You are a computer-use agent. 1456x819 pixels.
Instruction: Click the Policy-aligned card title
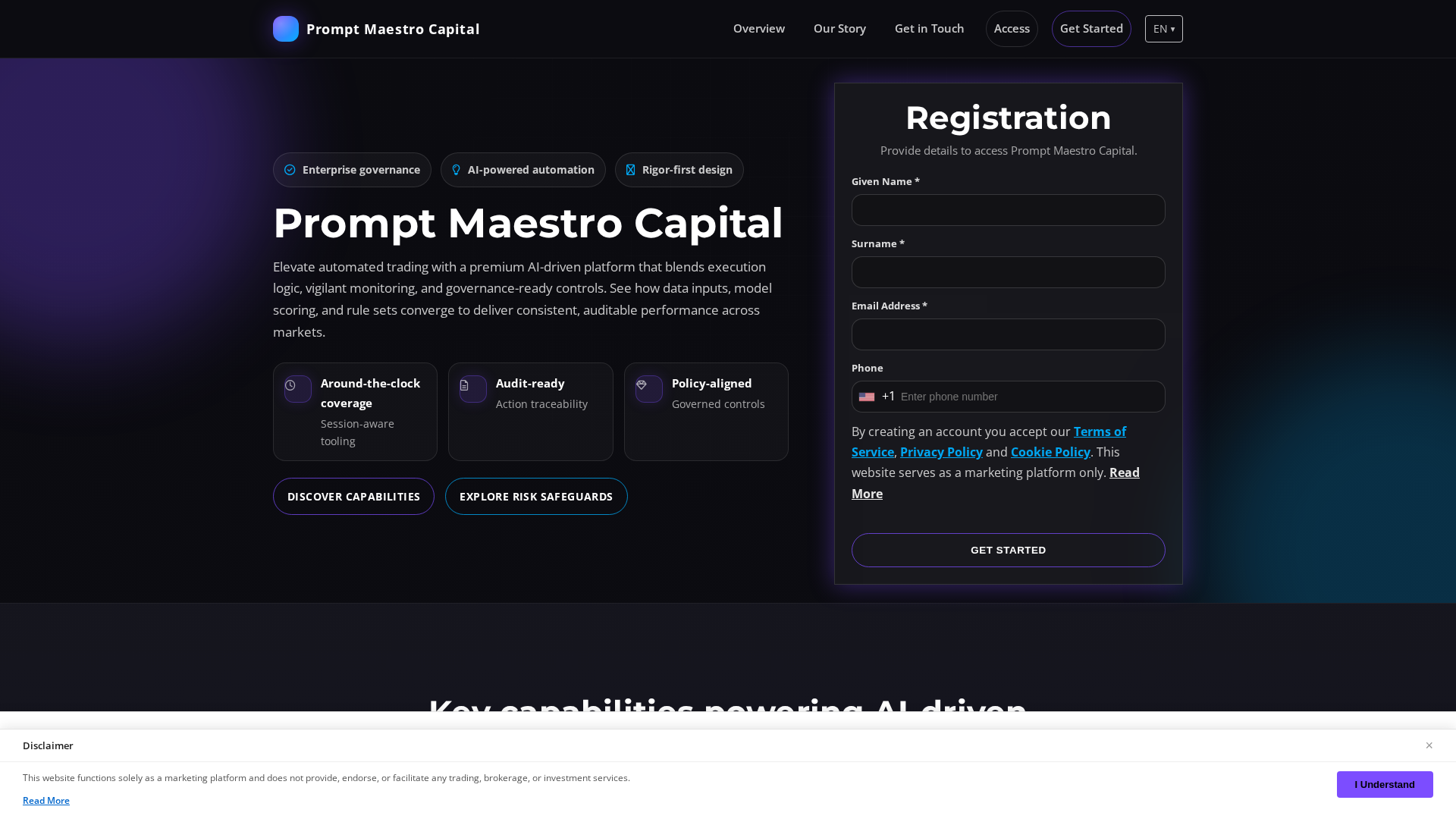click(712, 383)
